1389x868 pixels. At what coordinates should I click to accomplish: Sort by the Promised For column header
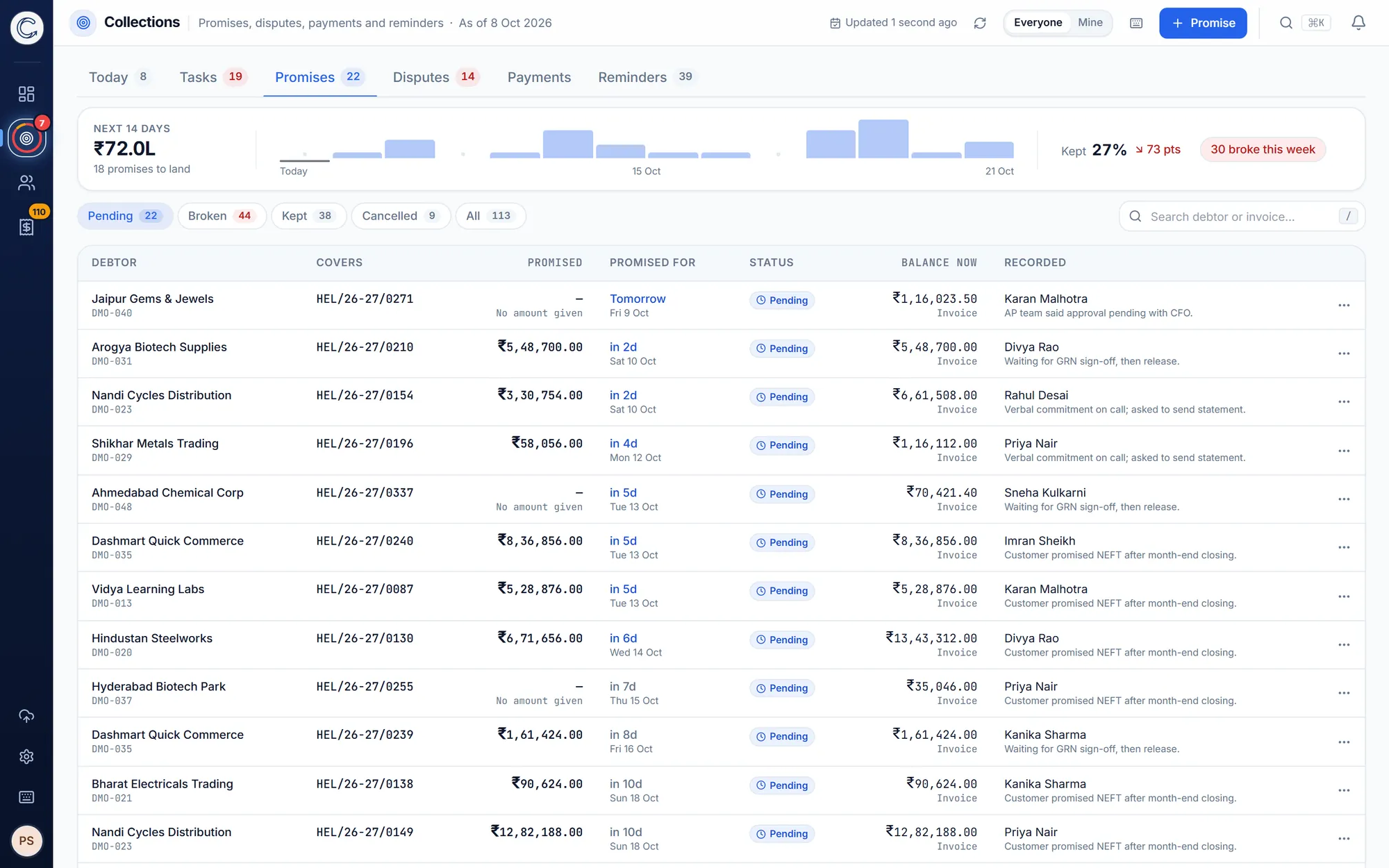point(652,262)
